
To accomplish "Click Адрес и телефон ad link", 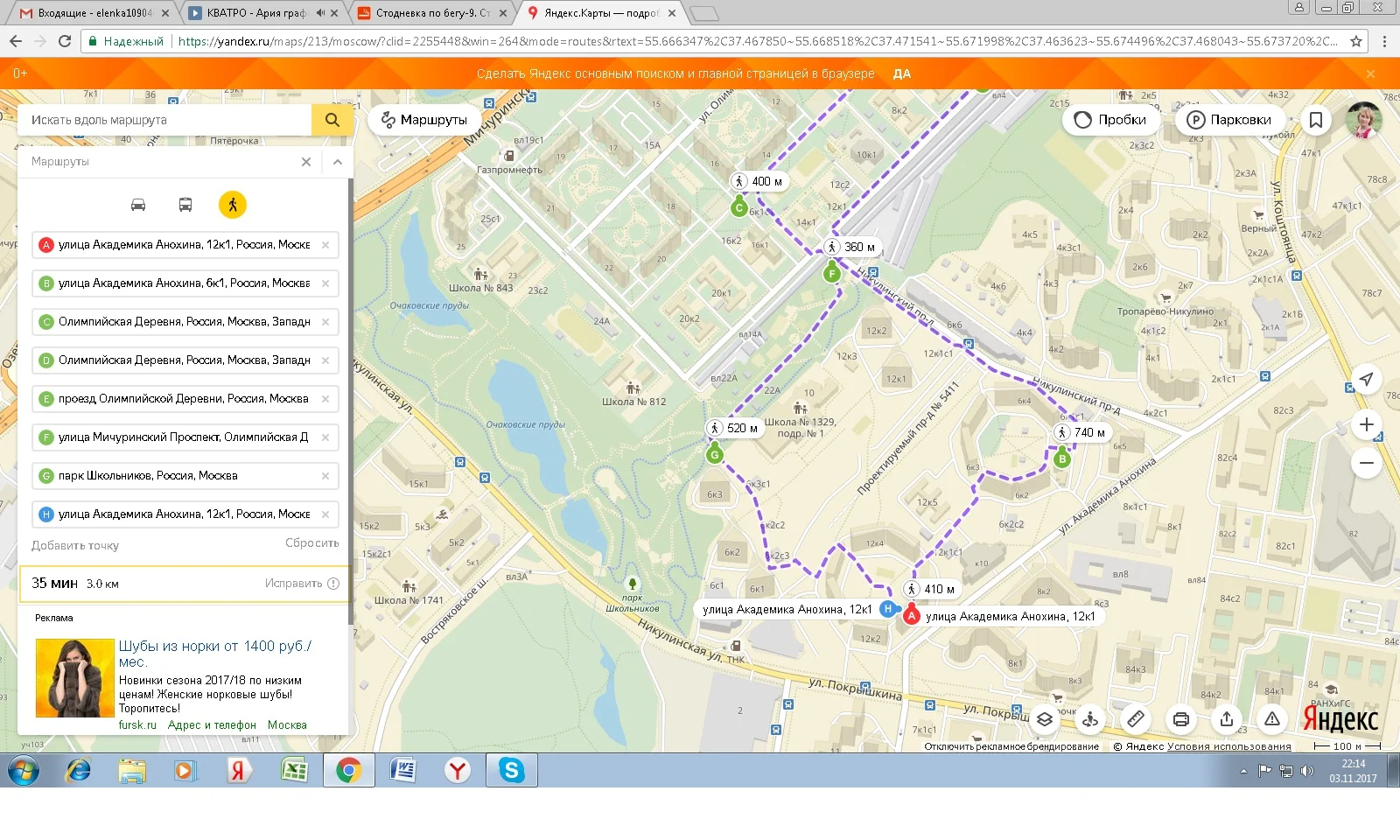I will coord(212,725).
